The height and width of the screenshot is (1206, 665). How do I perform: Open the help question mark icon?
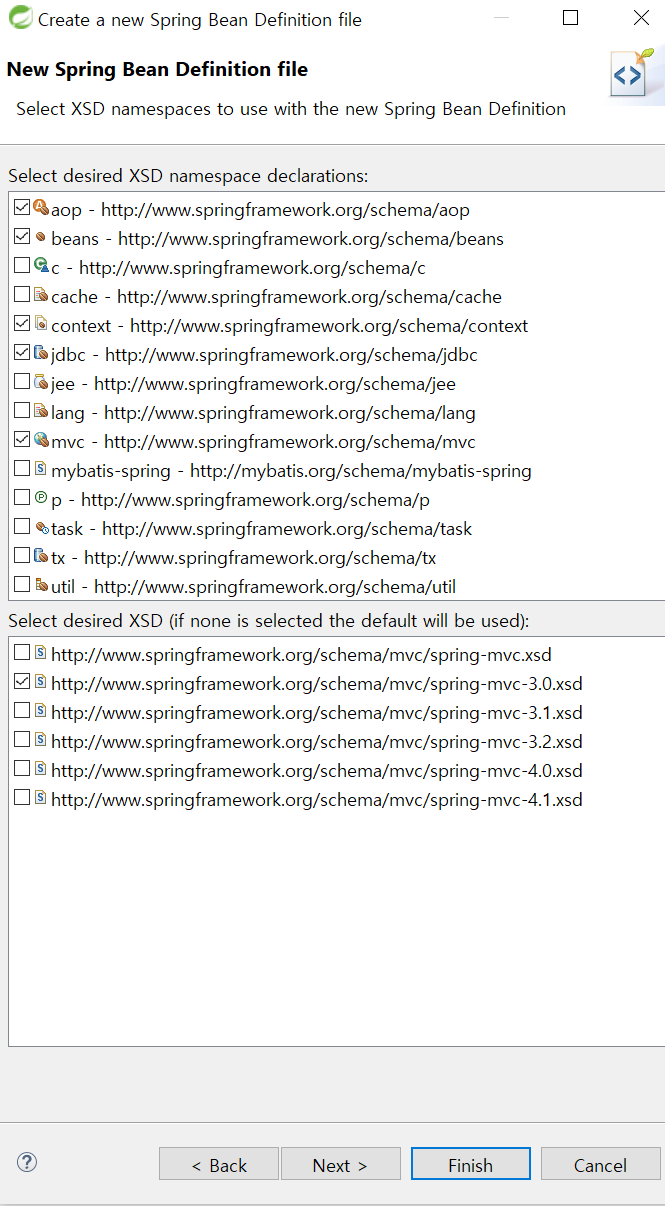(27, 1162)
